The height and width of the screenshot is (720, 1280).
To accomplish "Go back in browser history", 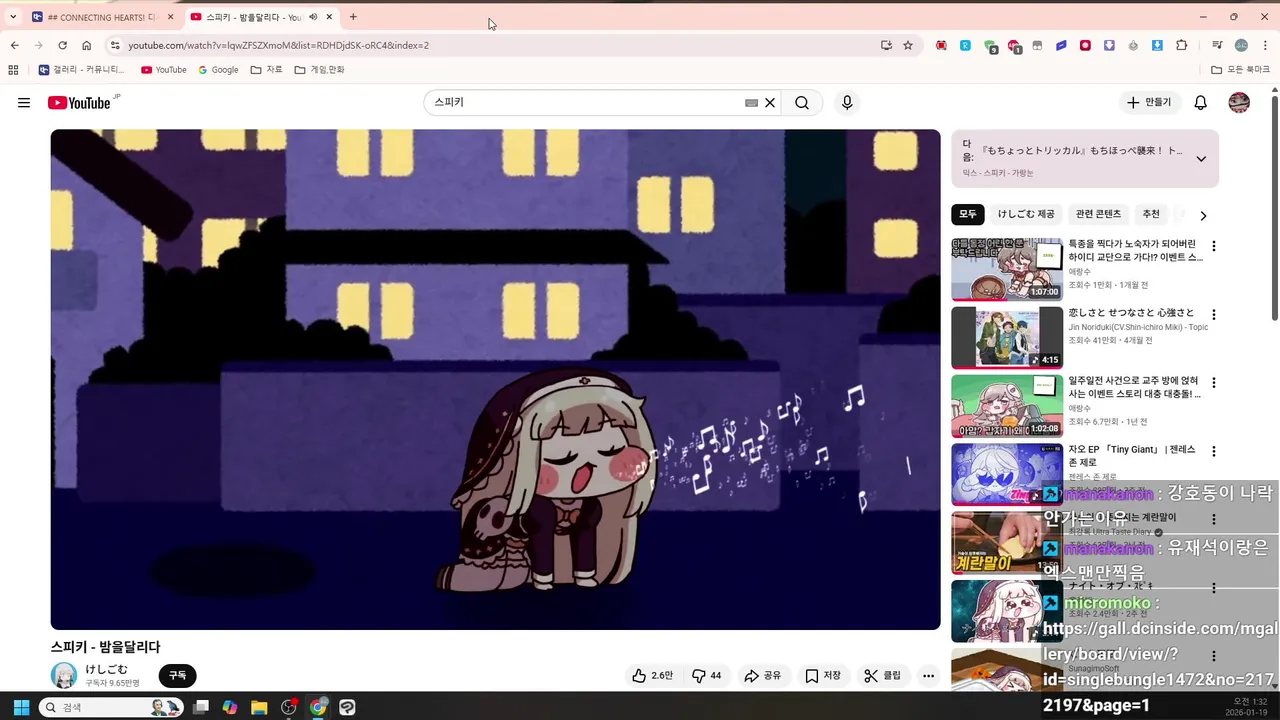I will click(x=14, y=45).
